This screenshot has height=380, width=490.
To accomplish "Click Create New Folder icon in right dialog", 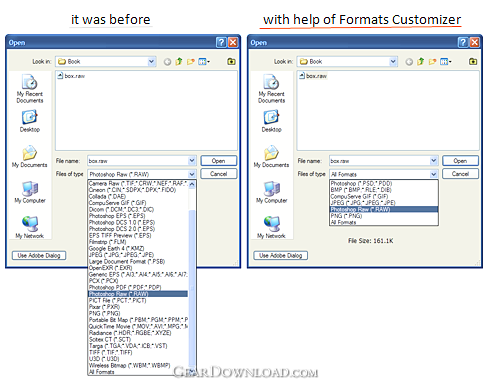I will tap(432, 62).
